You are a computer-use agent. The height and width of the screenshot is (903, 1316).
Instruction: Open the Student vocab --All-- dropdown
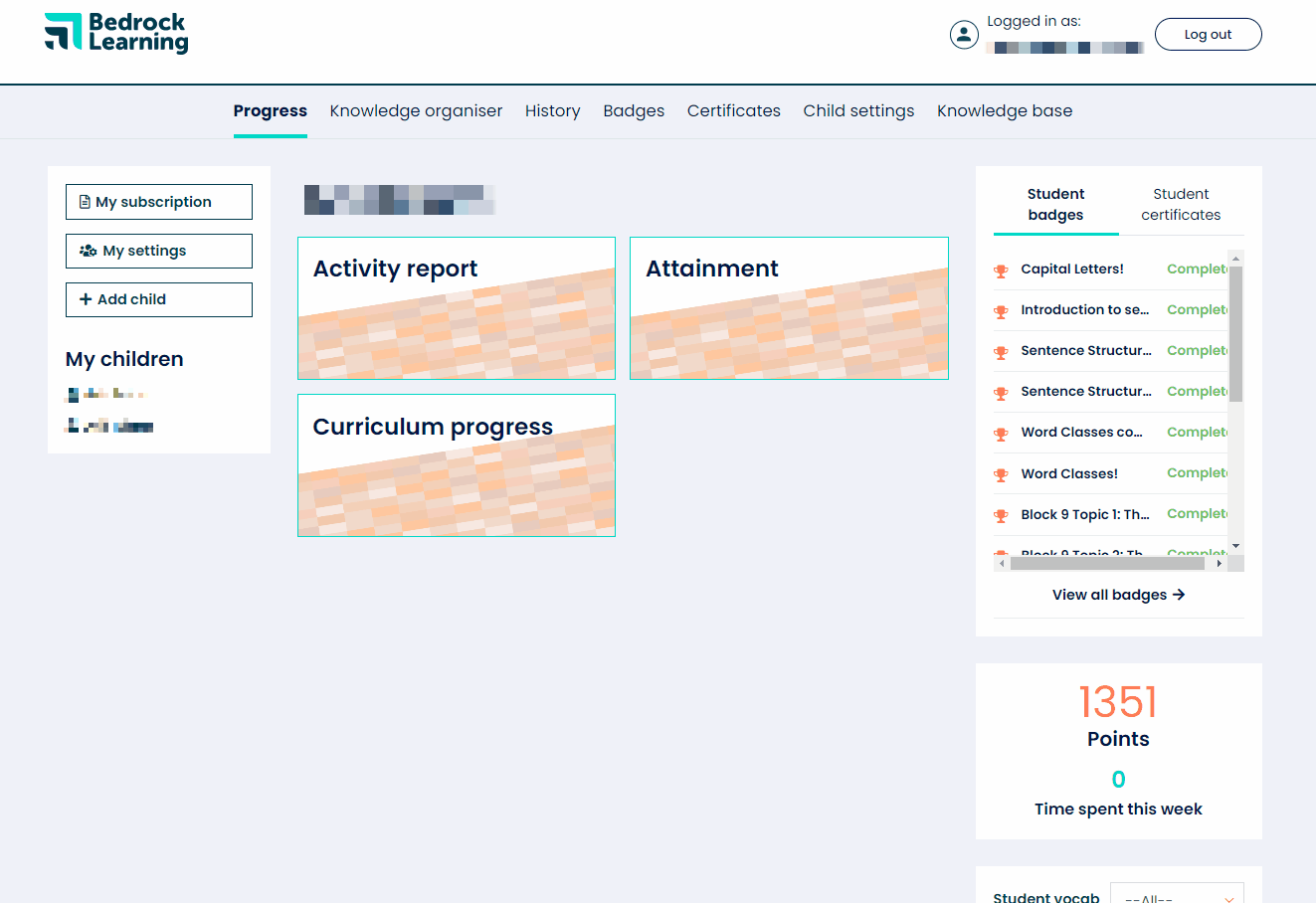[1177, 895]
